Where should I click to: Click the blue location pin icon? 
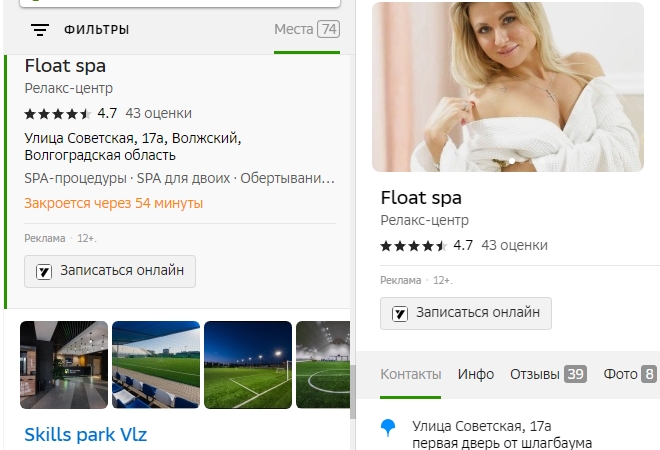click(x=389, y=429)
